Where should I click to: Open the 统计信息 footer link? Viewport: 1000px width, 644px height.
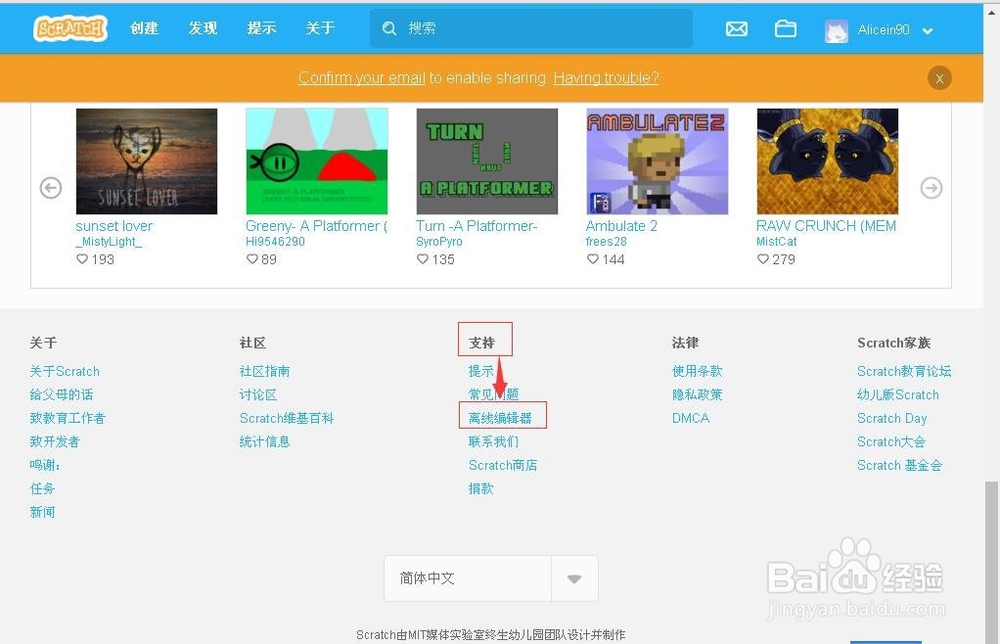265,441
